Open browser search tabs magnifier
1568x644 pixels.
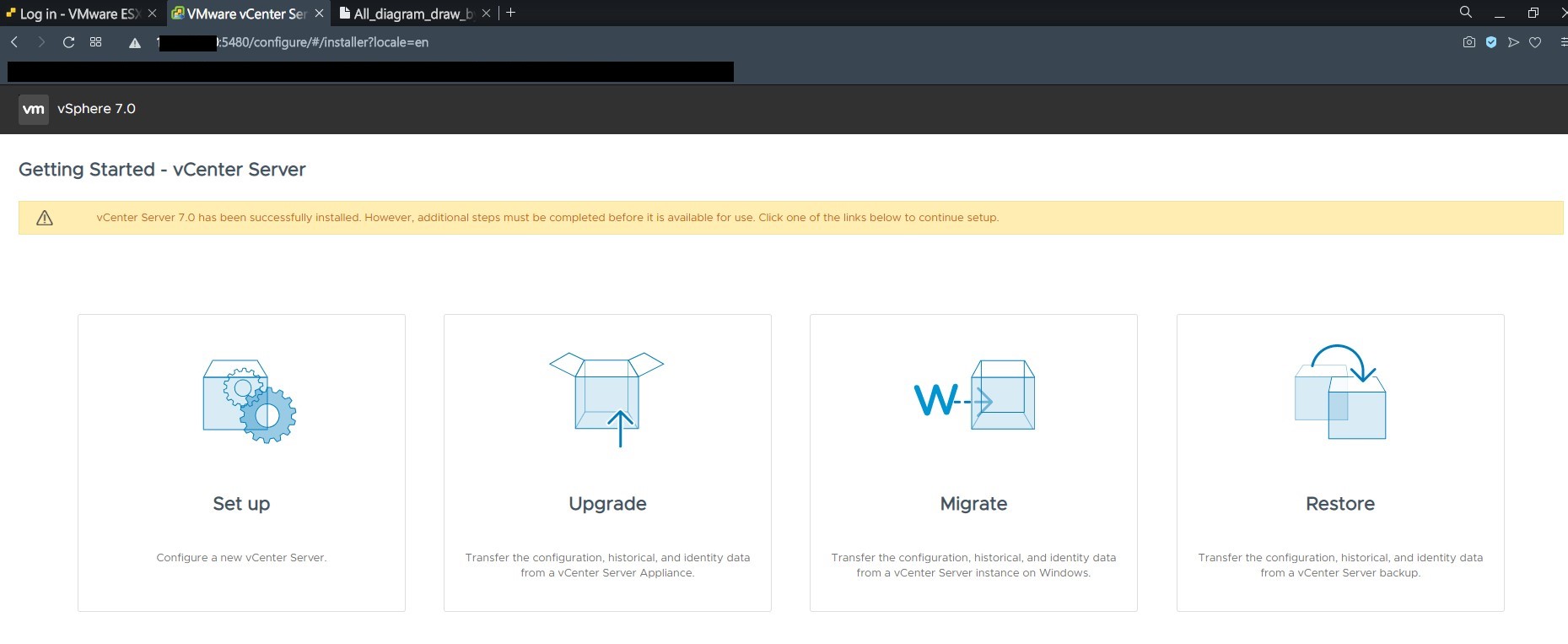pos(1466,13)
